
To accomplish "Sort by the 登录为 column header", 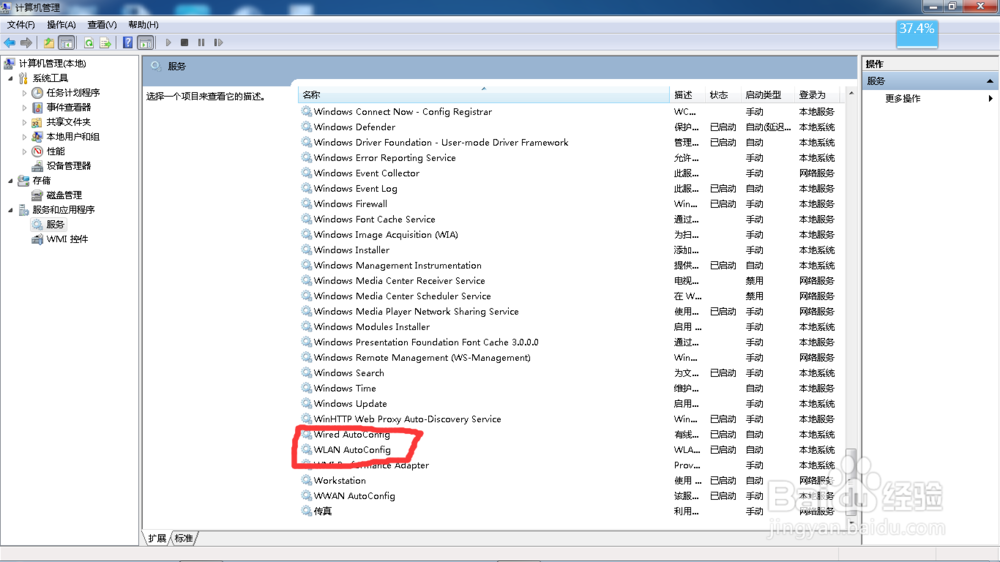I will click(818, 95).
